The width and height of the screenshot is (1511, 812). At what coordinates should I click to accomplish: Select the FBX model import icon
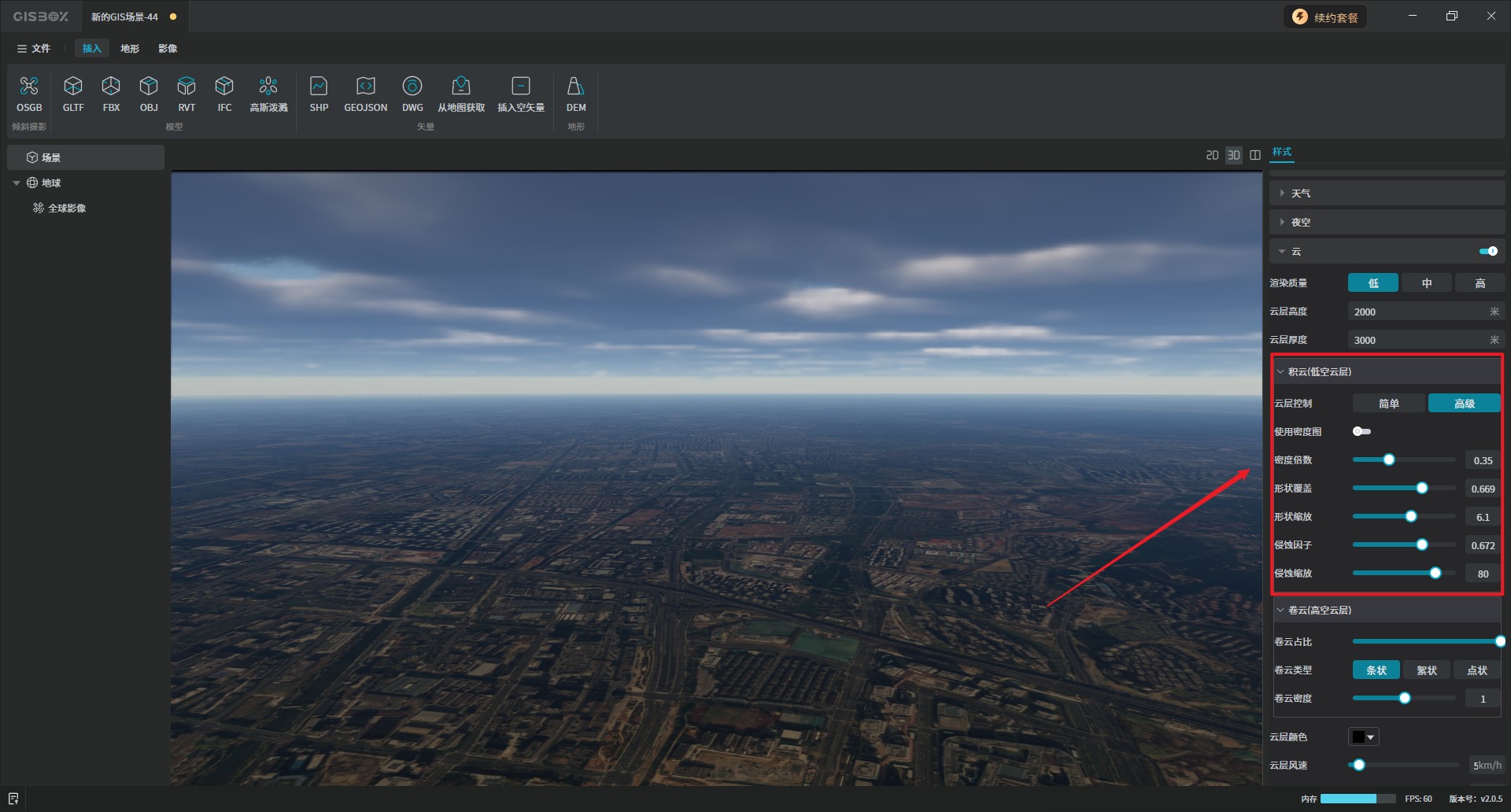(x=111, y=87)
